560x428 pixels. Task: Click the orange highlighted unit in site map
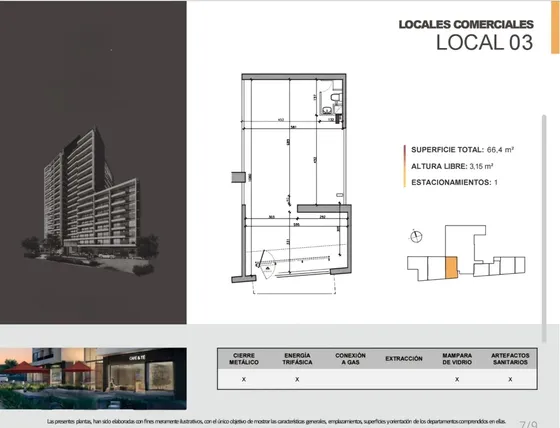click(451, 267)
